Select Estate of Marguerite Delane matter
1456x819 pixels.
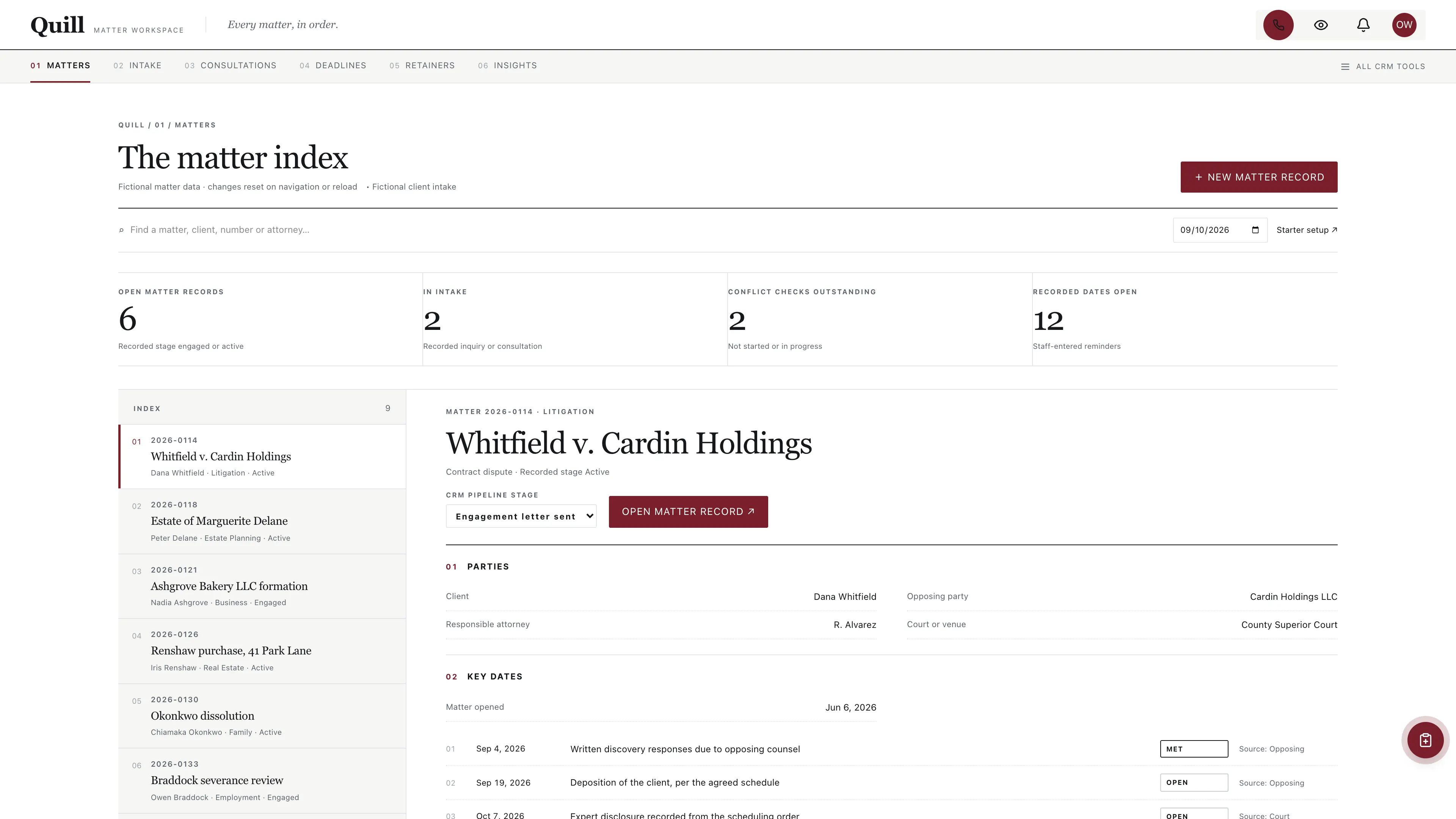pos(262,521)
